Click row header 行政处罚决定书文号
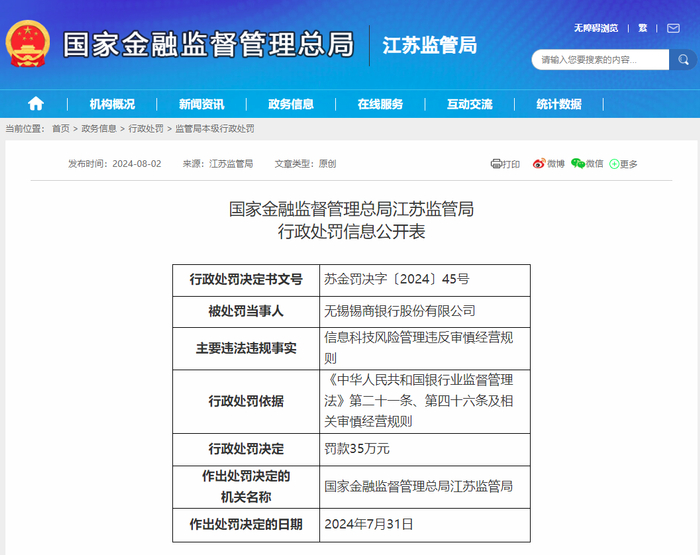 tap(246, 280)
